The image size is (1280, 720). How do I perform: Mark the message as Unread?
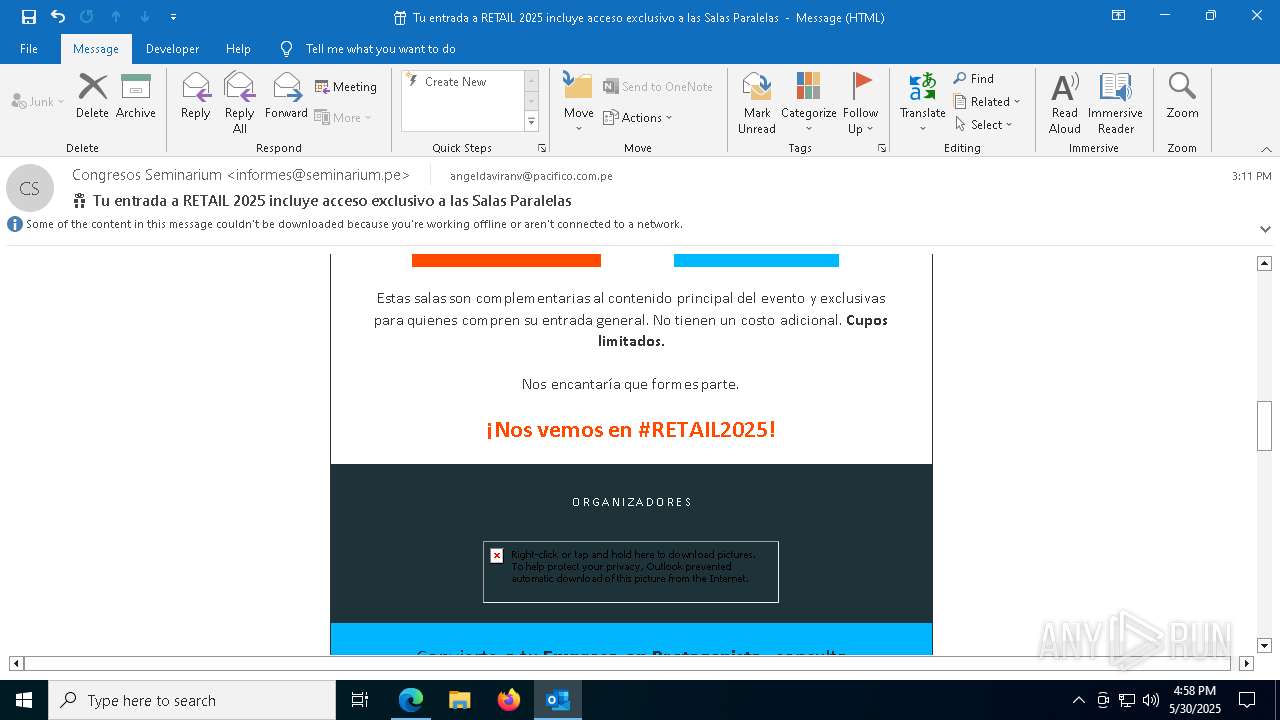[x=757, y=102]
